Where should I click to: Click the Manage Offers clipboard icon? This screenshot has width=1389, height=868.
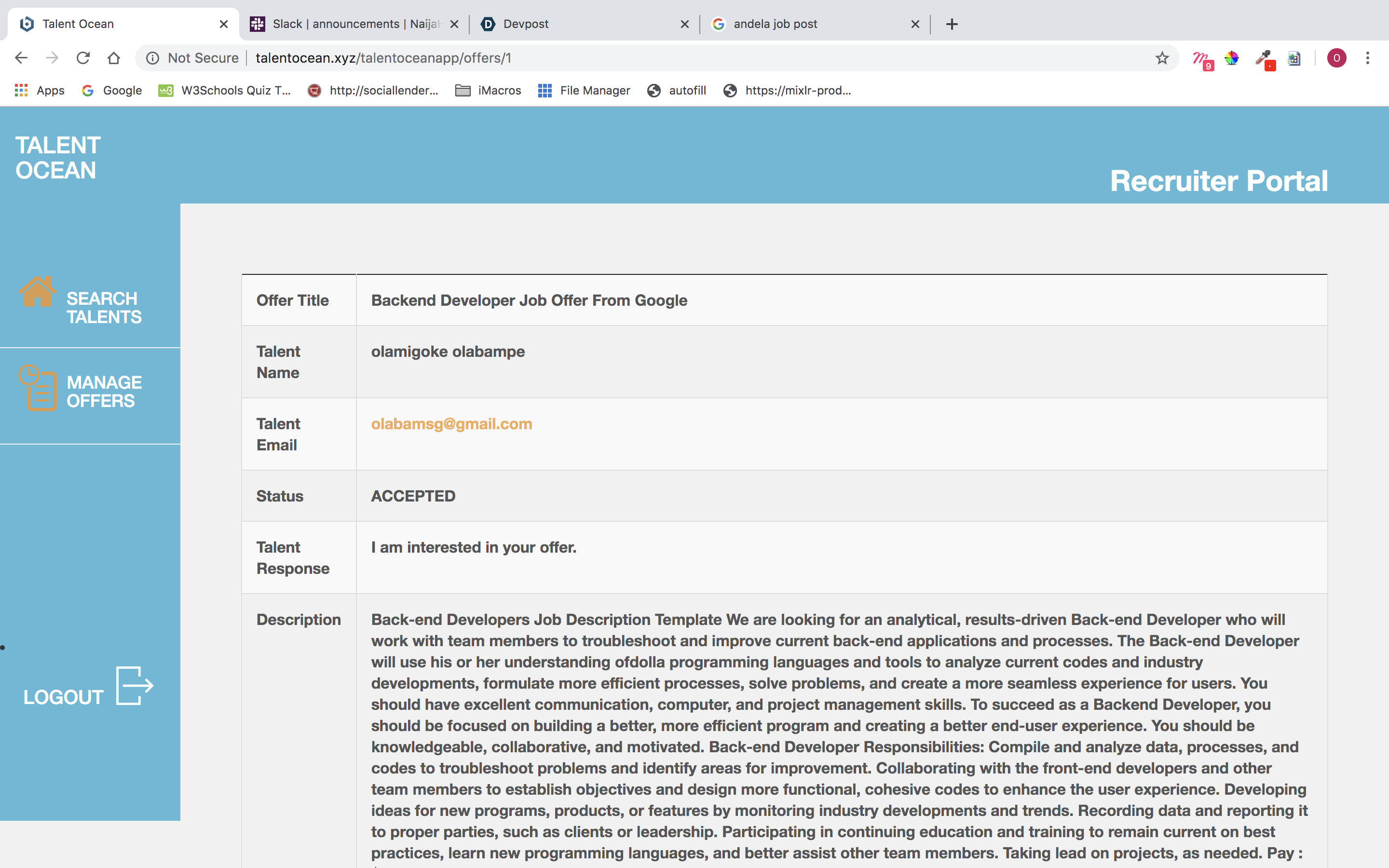tap(38, 388)
